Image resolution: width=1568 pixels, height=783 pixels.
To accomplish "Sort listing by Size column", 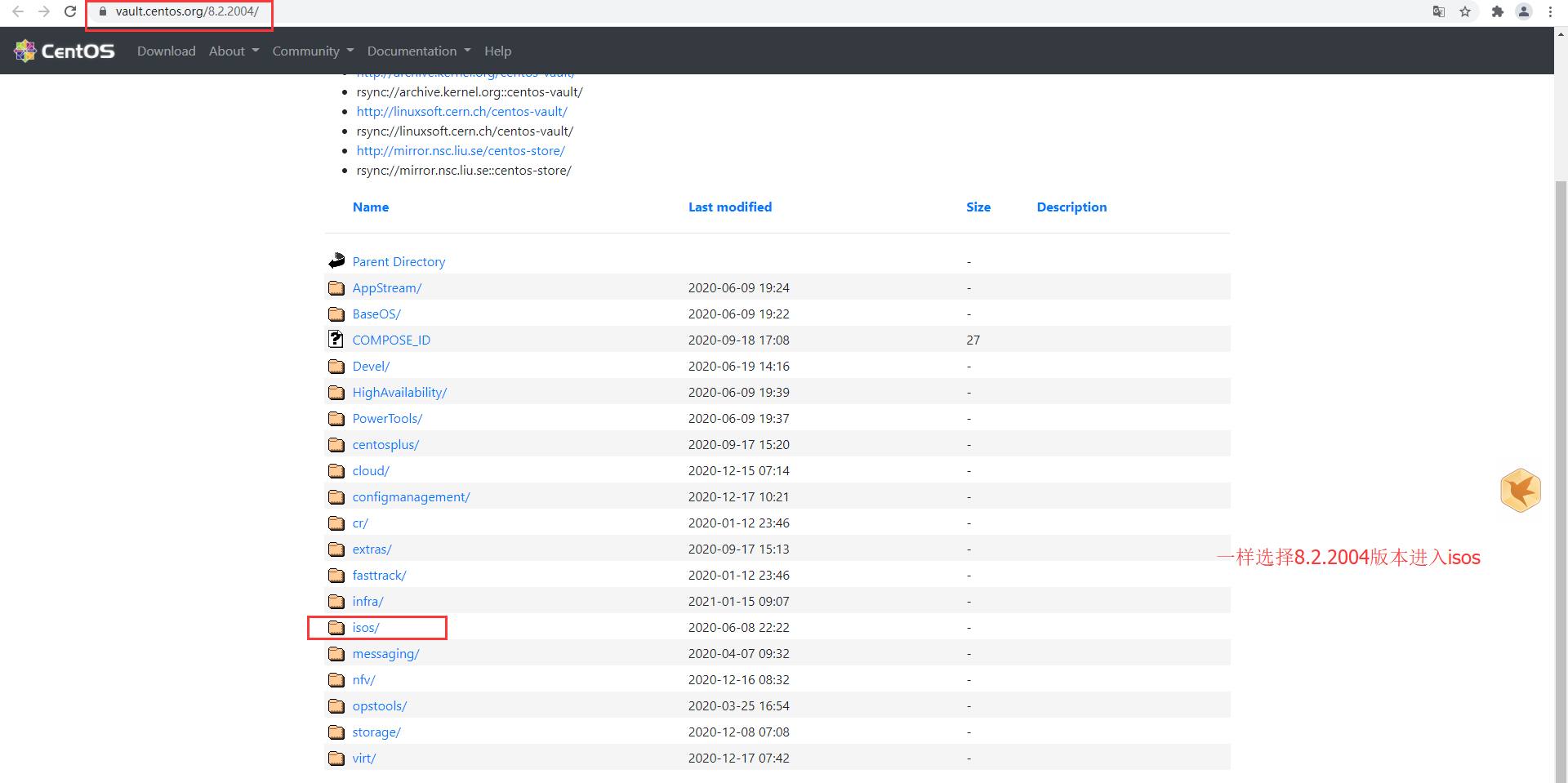I will (x=978, y=207).
